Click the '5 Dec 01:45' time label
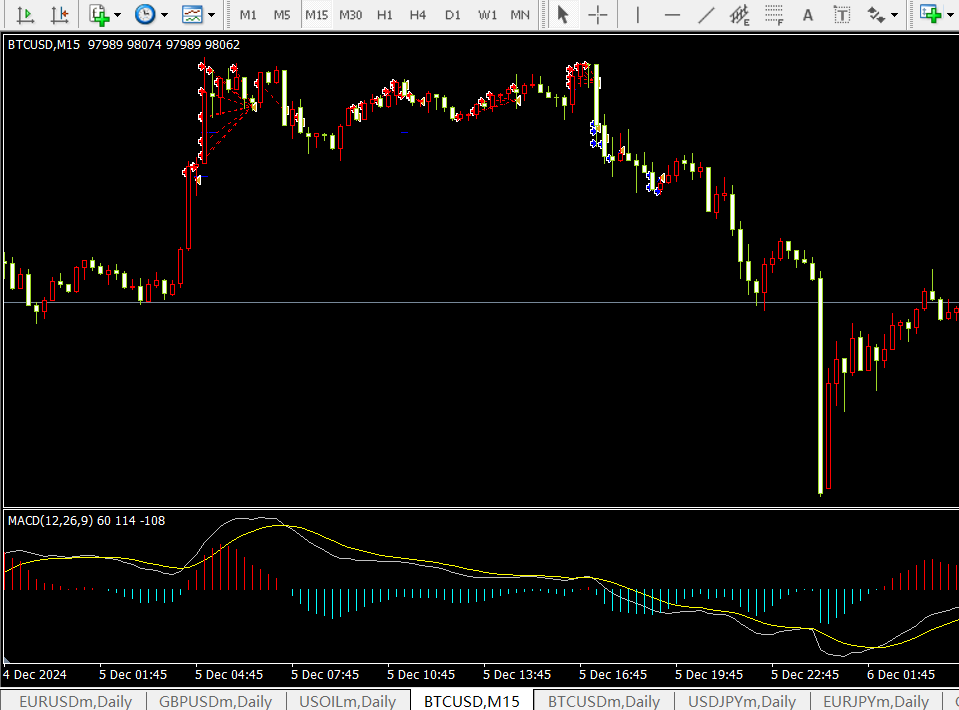Image resolution: width=959 pixels, height=710 pixels. click(133, 675)
